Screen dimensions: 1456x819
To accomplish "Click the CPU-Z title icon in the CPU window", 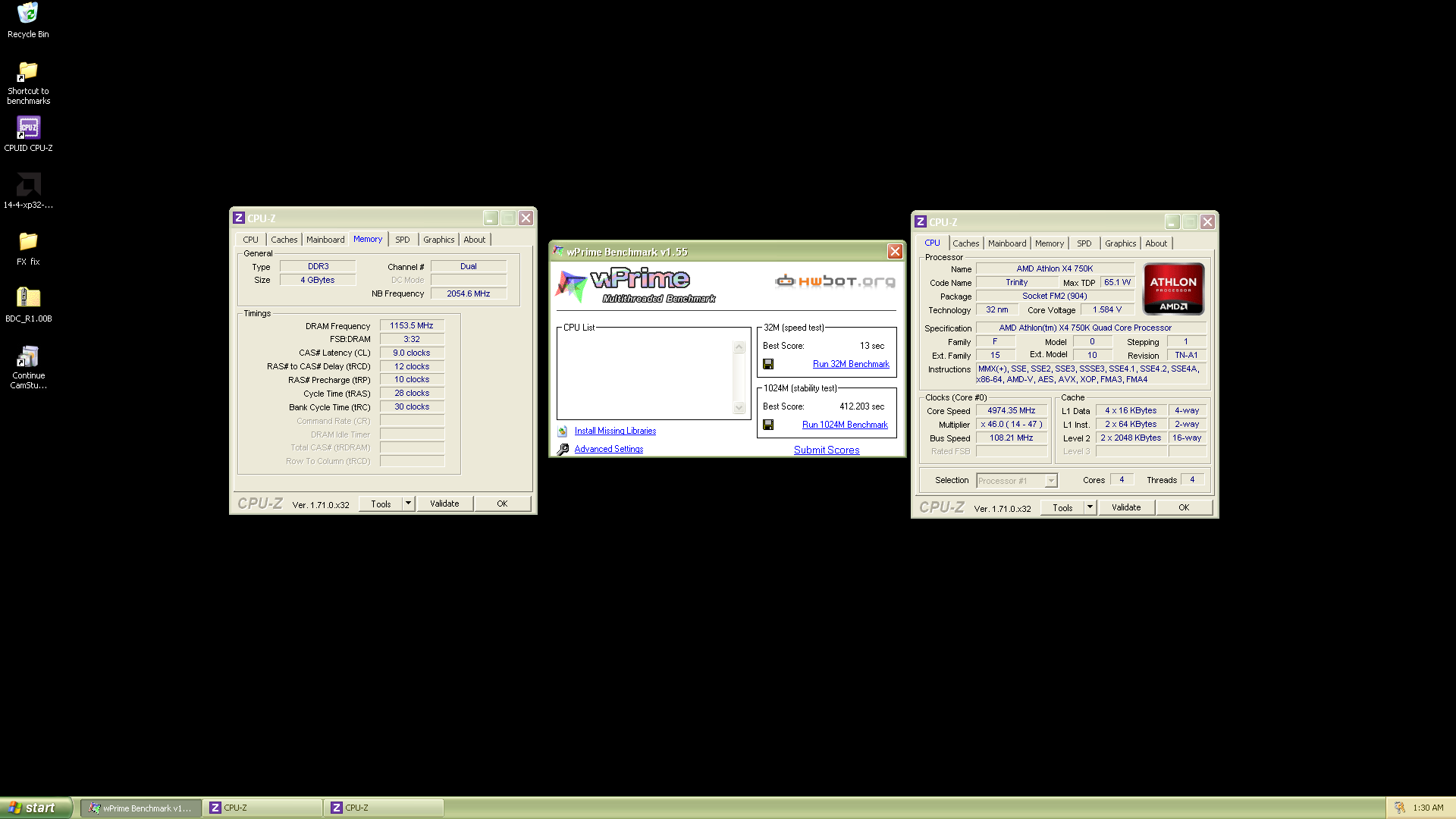I will tap(921, 221).
